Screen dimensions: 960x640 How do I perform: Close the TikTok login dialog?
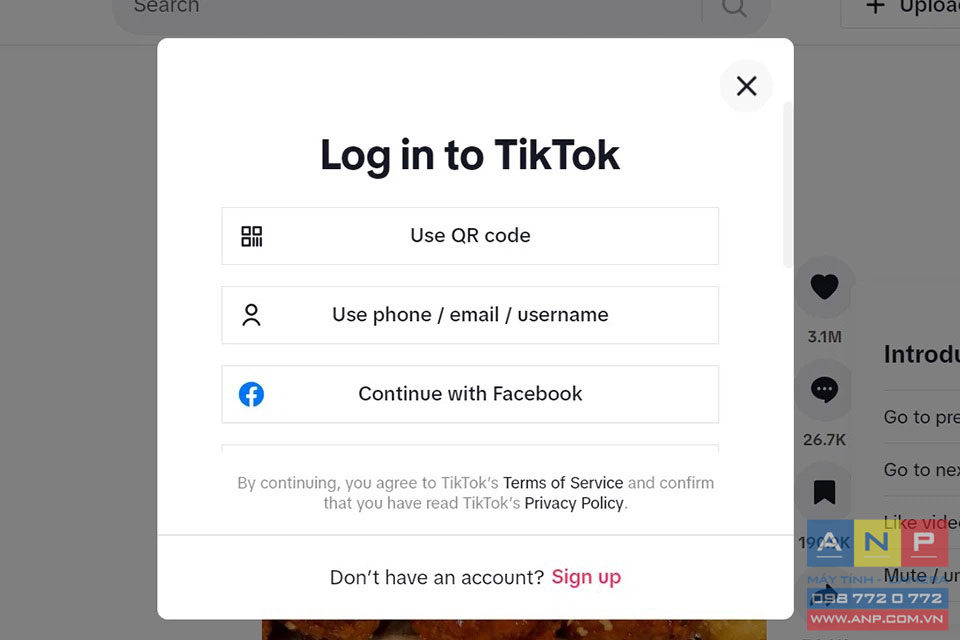click(746, 86)
